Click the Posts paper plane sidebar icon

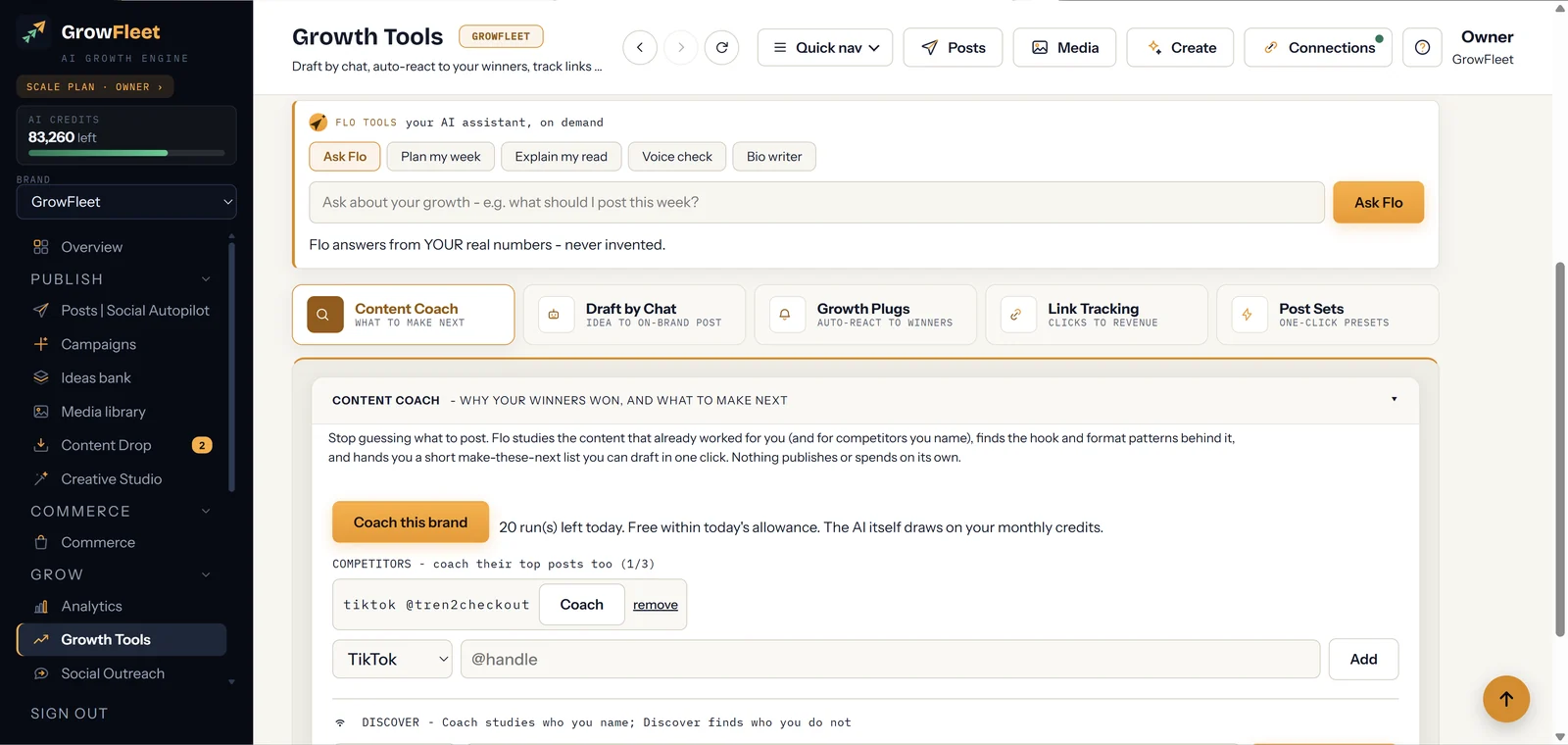pyautogui.click(x=41, y=311)
